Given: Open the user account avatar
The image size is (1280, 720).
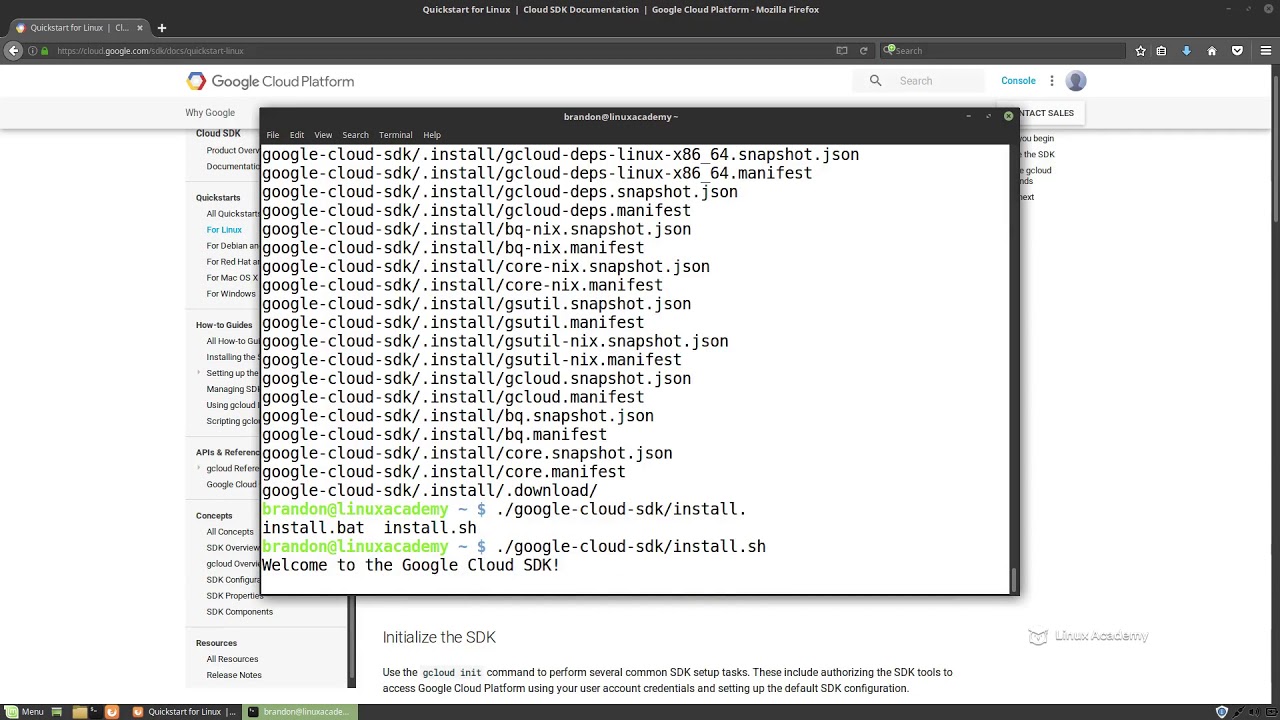Looking at the screenshot, I should tap(1076, 81).
